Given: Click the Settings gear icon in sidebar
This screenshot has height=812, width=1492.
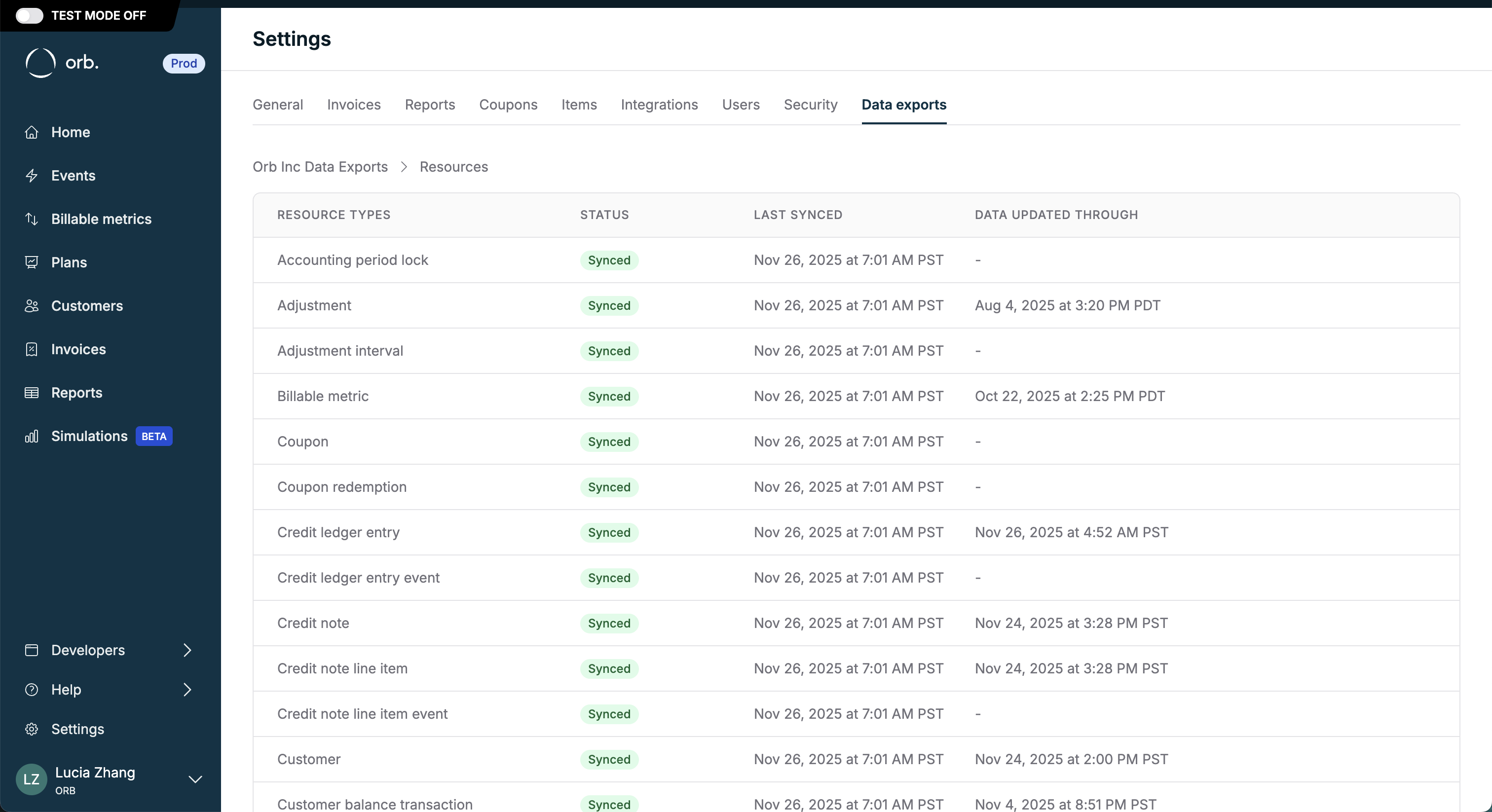Looking at the screenshot, I should click(31, 729).
